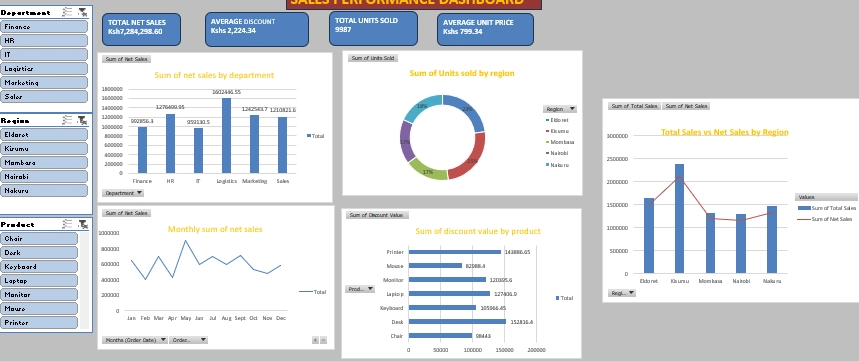The height and width of the screenshot is (361, 859).
Task: Toggle multi-select icon on Product slicer
Action: pyautogui.click(x=67, y=224)
